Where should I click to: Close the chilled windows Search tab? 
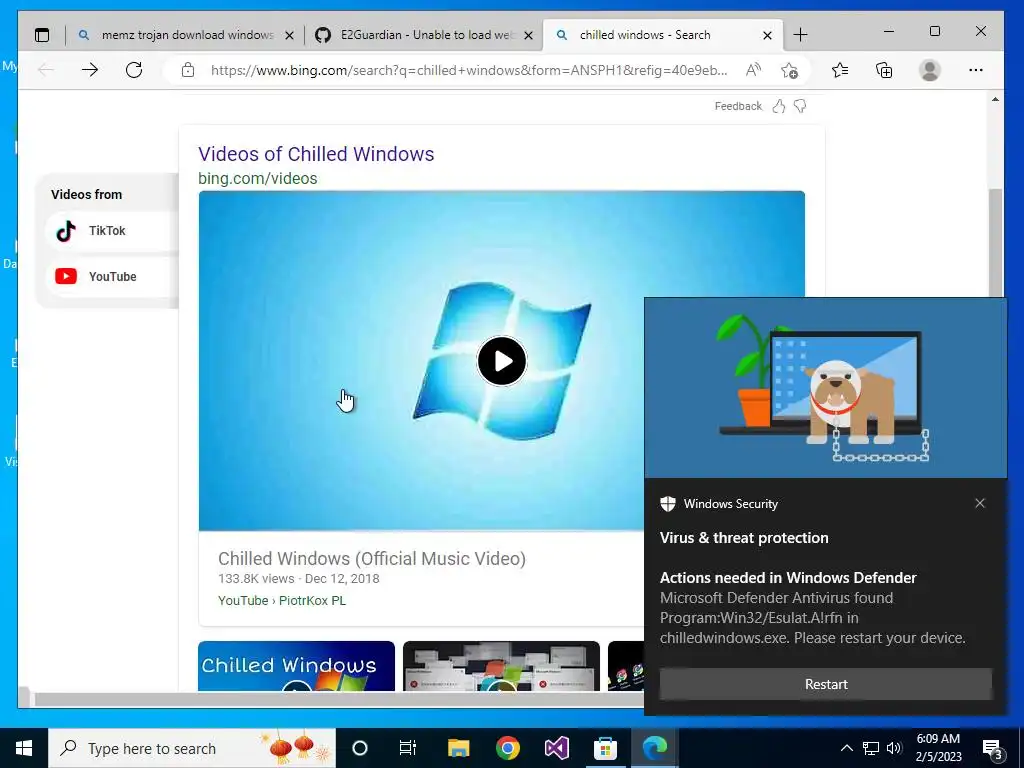pyautogui.click(x=767, y=35)
